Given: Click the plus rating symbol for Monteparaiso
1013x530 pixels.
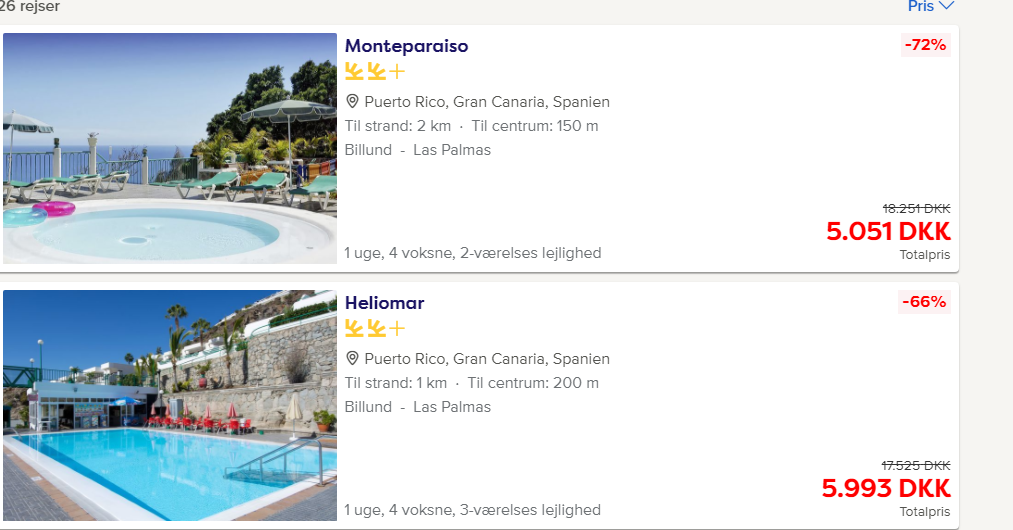Looking at the screenshot, I should pos(397,71).
